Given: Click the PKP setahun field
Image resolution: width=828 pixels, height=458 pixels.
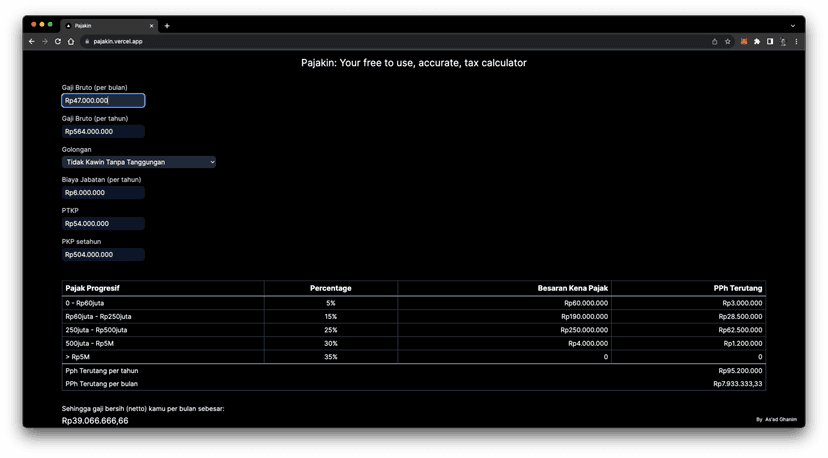Looking at the screenshot, I should point(103,255).
